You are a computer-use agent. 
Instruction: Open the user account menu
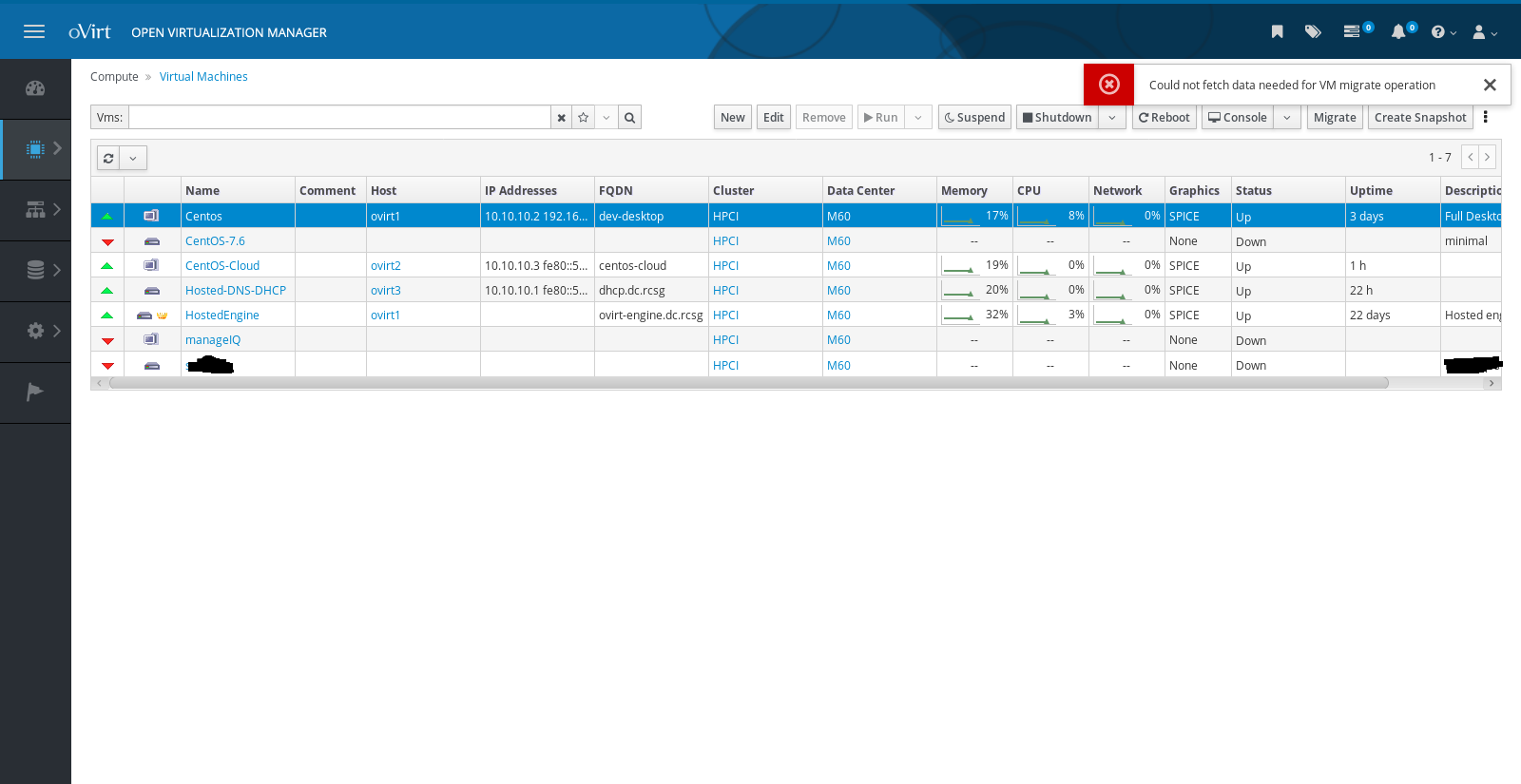click(x=1484, y=32)
